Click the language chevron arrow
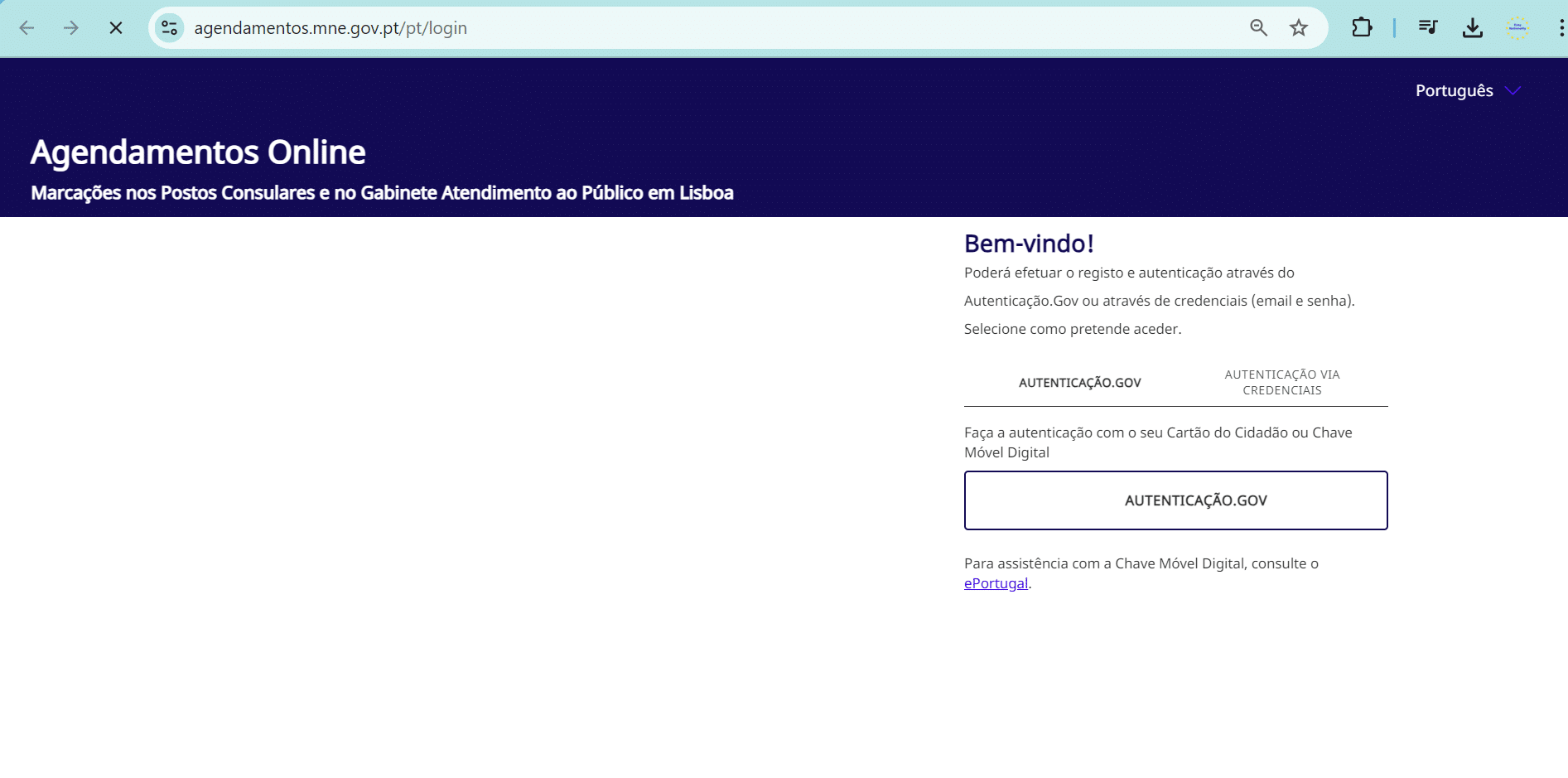 point(1513,91)
